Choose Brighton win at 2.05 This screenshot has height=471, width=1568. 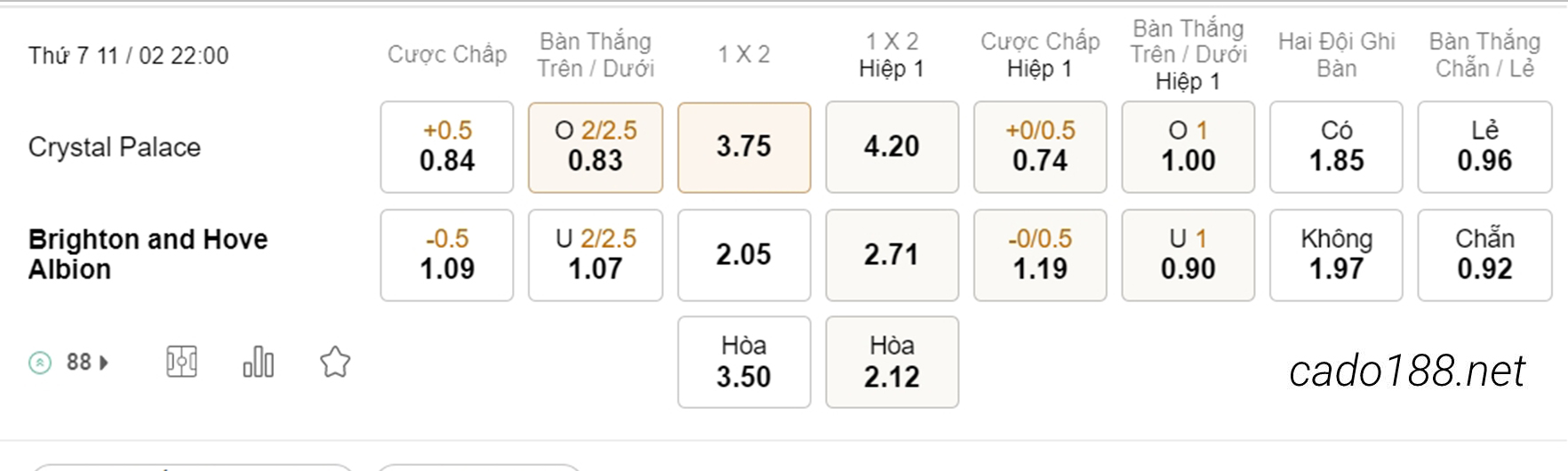point(744,255)
